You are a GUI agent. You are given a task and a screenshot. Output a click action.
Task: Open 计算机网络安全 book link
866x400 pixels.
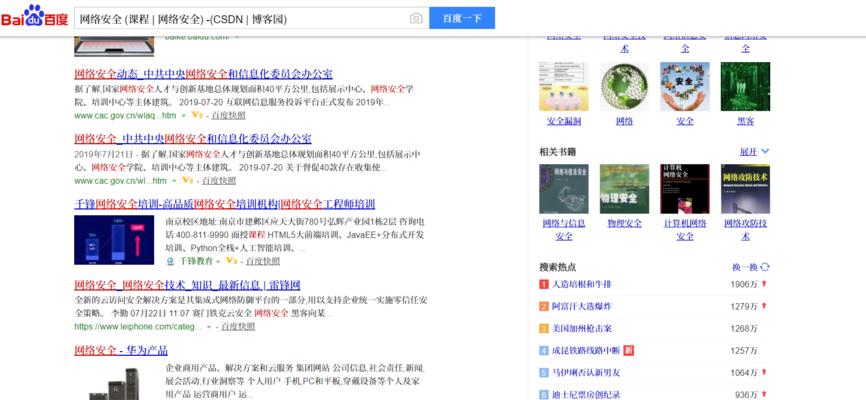point(685,230)
